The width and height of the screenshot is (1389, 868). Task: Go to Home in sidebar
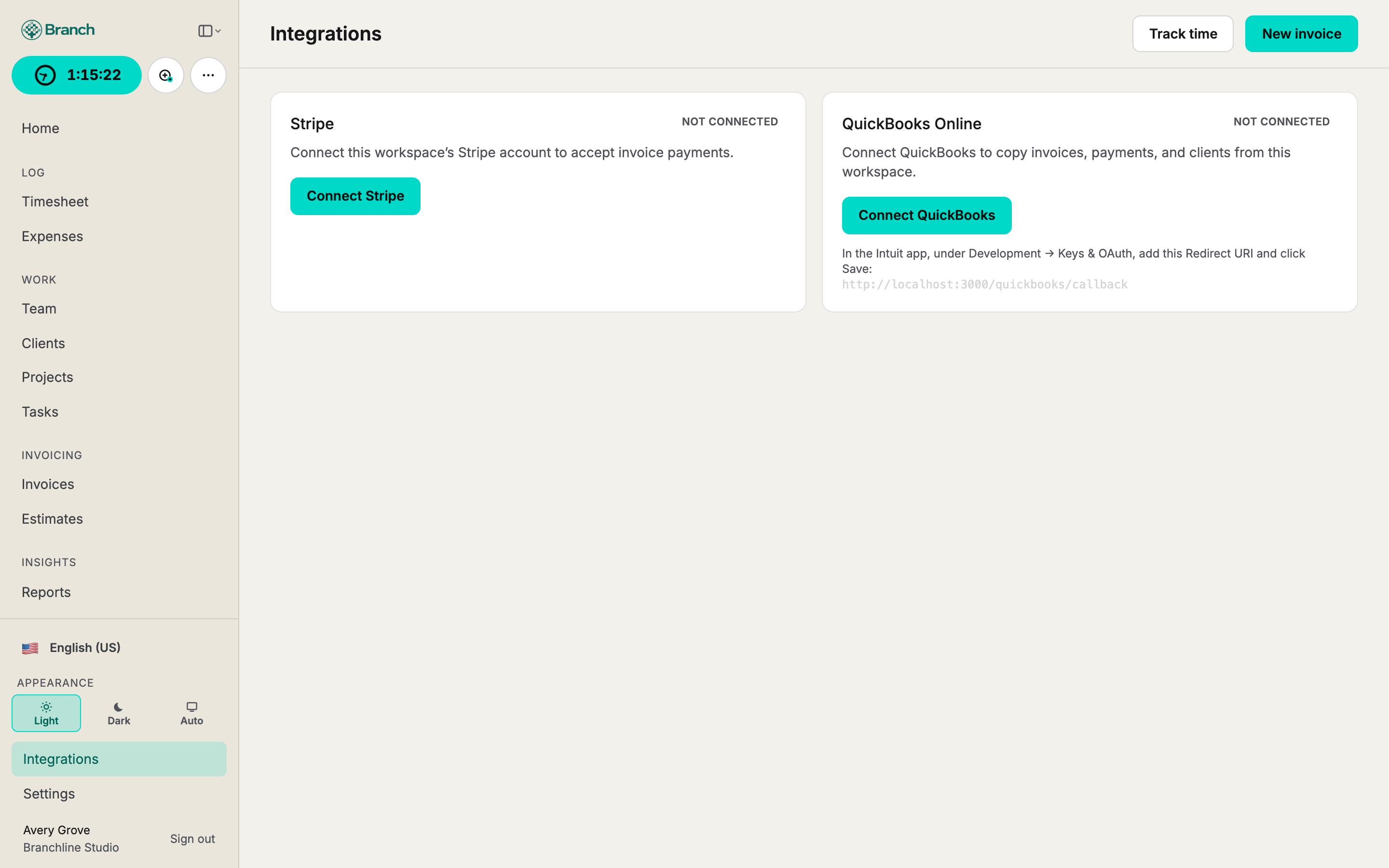coord(41,128)
